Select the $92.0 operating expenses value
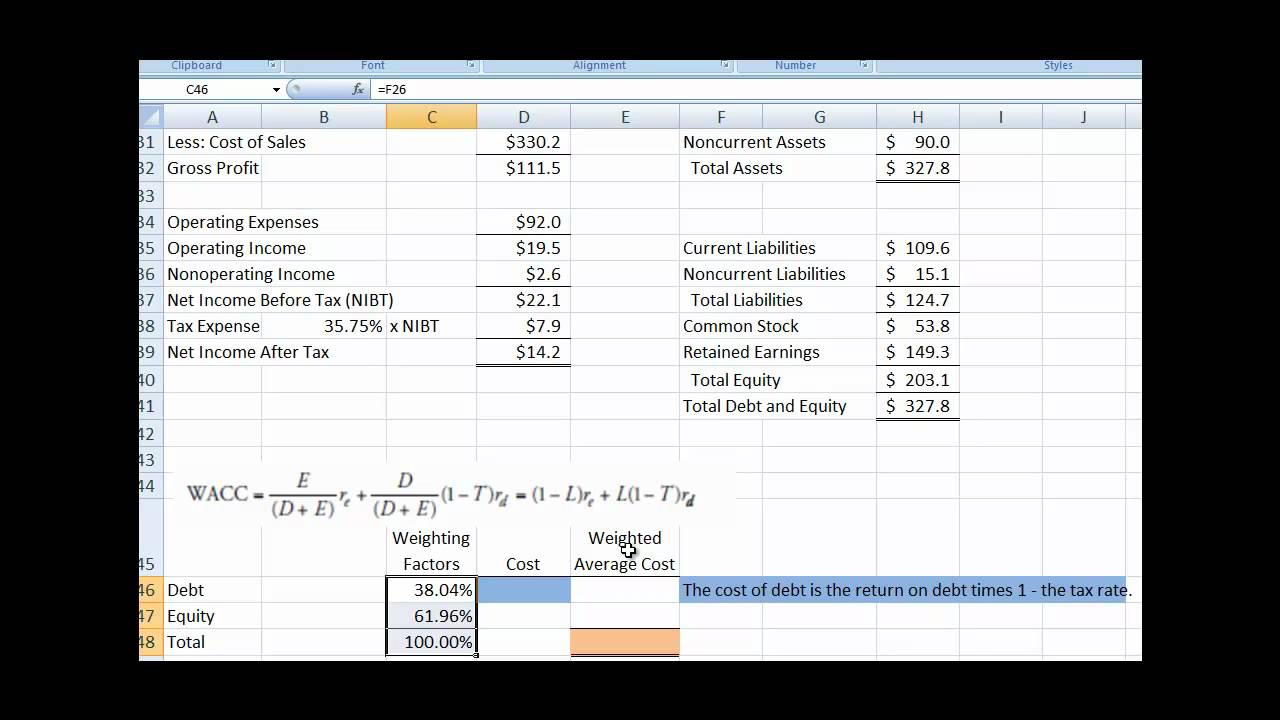 point(523,222)
